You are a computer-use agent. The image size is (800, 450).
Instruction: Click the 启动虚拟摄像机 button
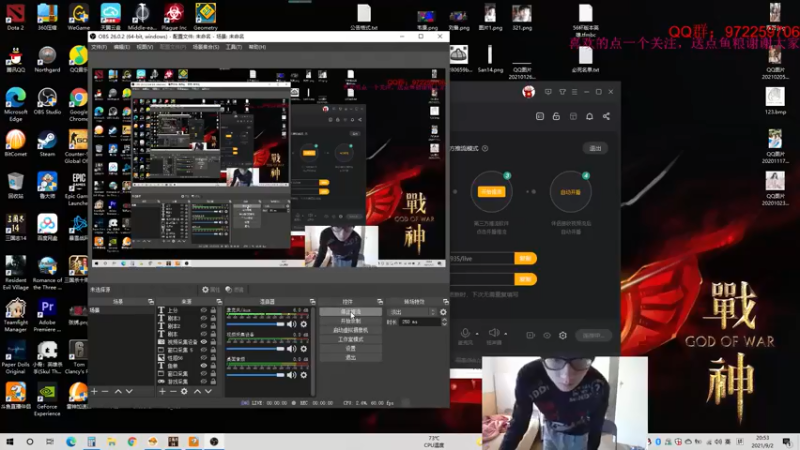(351, 330)
